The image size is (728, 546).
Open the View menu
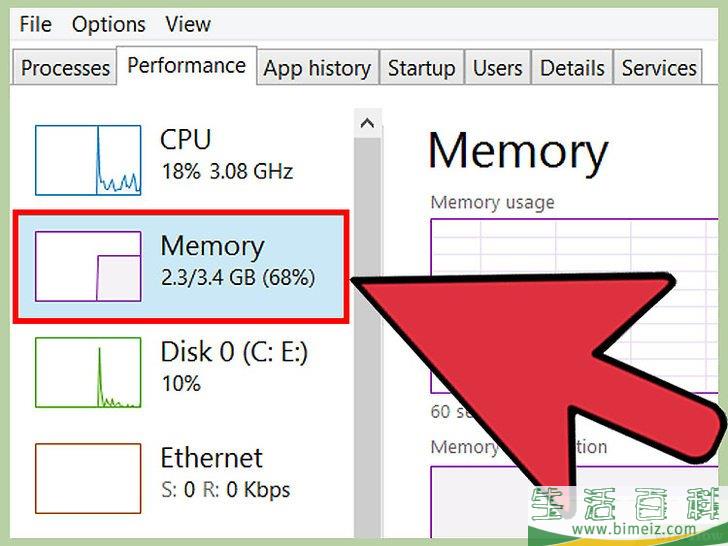coord(188,24)
